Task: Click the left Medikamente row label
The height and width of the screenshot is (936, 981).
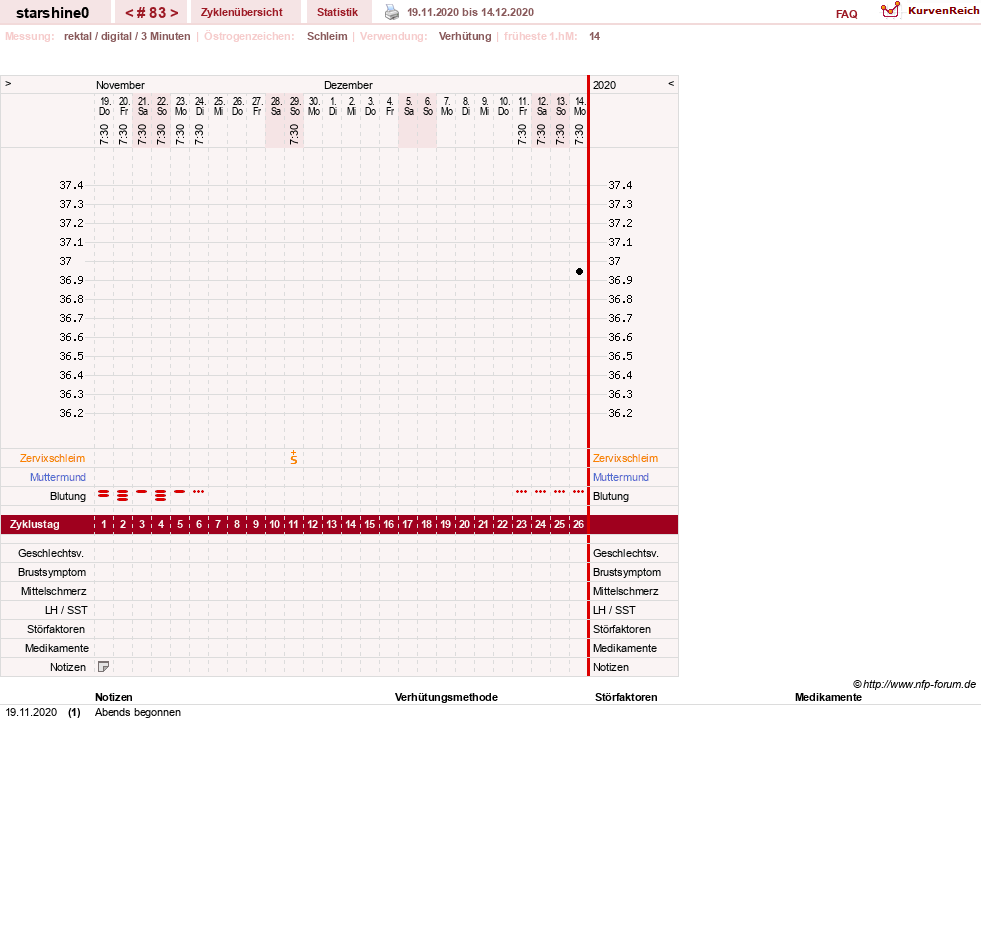Action: [x=57, y=648]
